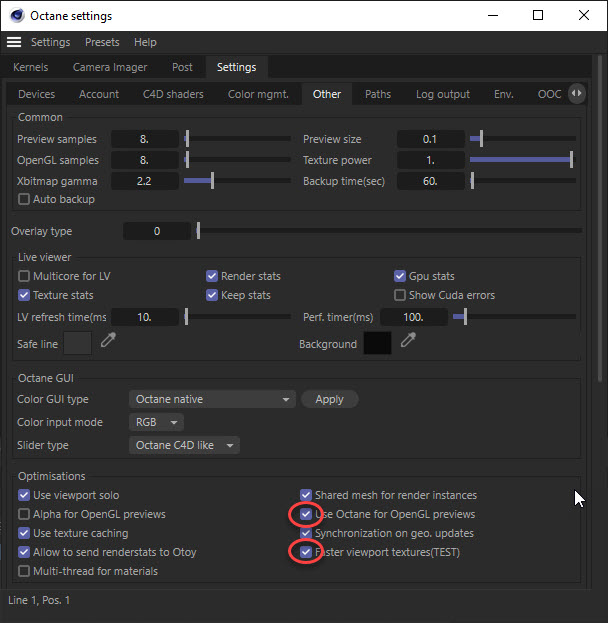The width and height of the screenshot is (608, 623).
Task: Open the Color GUI type dropdown
Action: pos(212,399)
